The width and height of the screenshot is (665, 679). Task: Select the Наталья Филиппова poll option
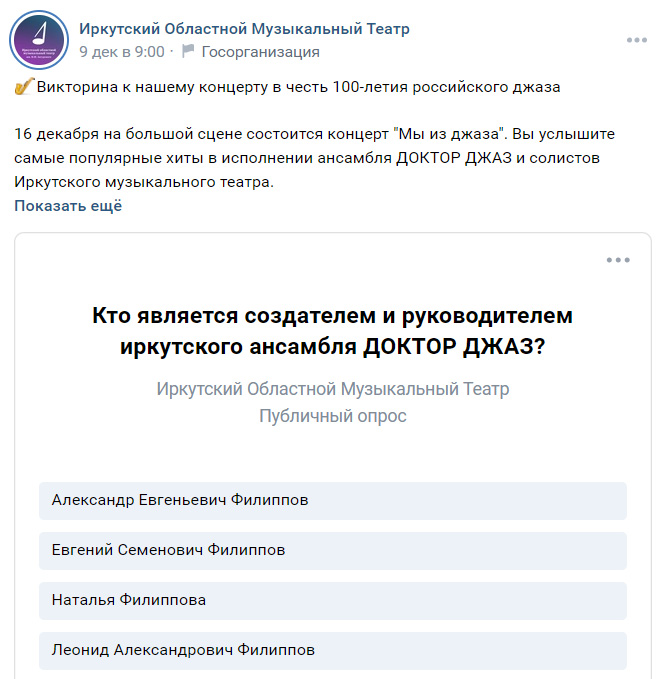(332, 601)
